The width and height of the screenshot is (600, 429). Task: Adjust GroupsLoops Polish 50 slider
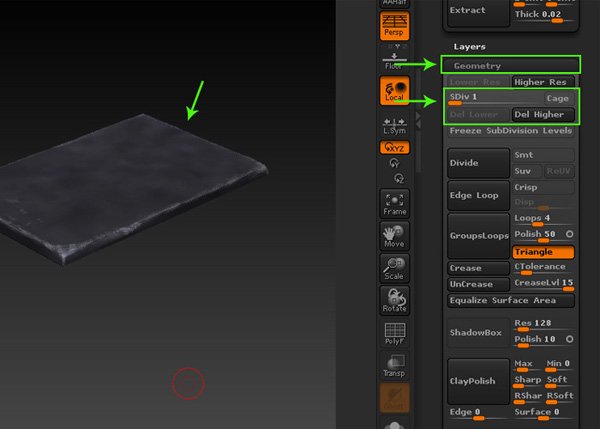pos(538,236)
